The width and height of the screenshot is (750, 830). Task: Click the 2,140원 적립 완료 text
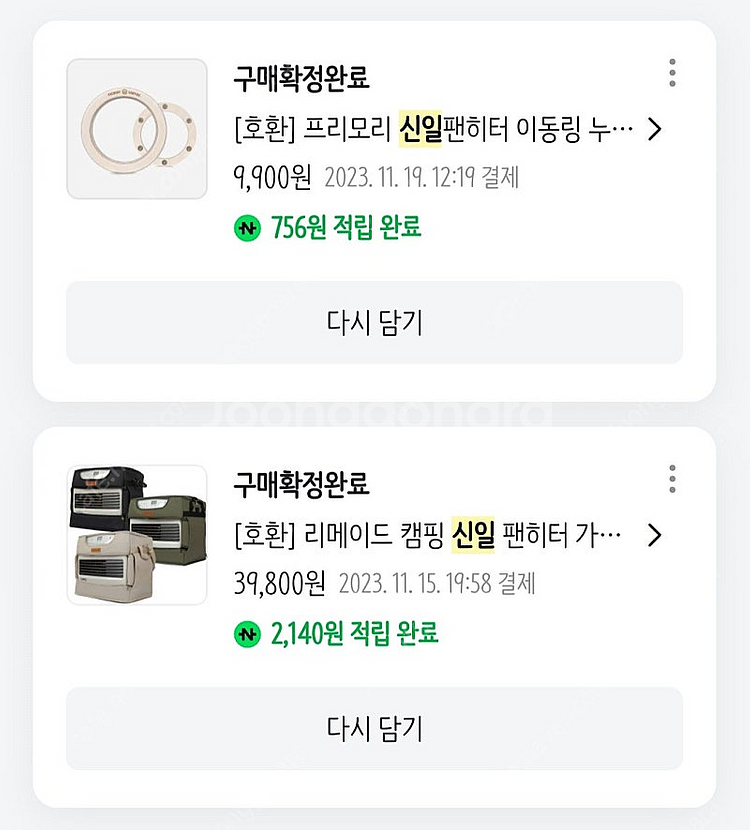[354, 634]
